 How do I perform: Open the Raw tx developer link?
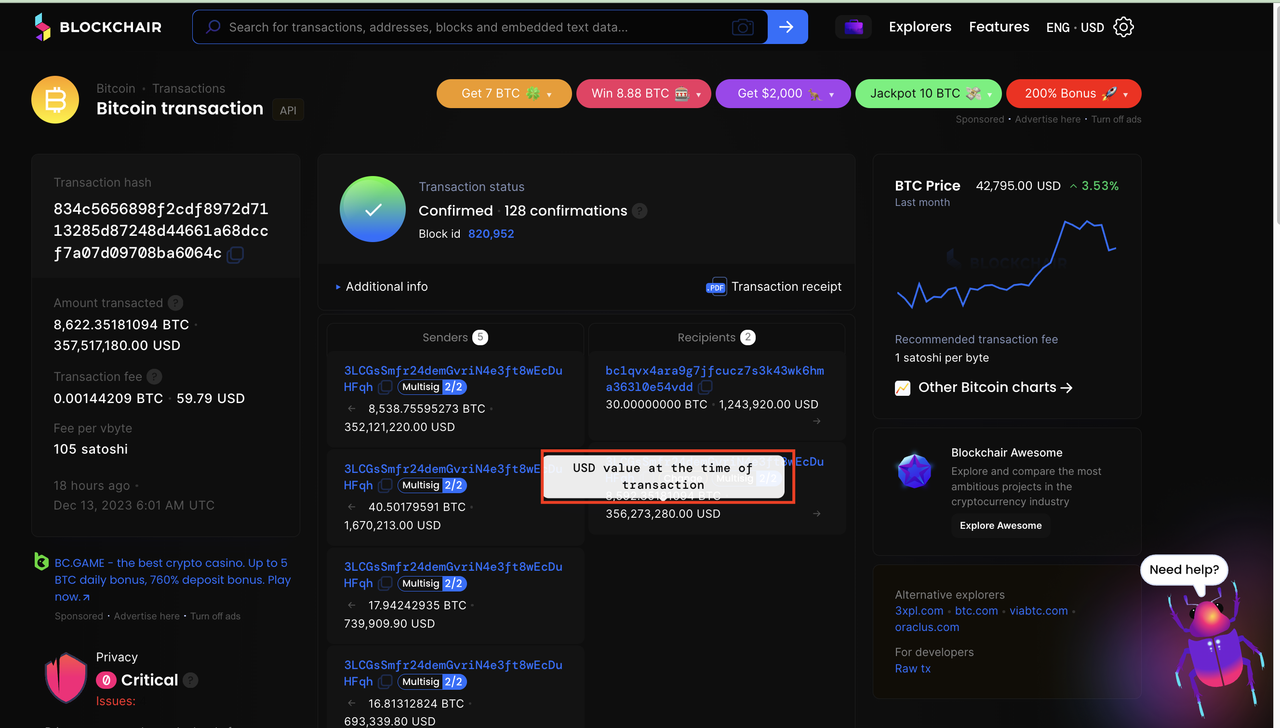912,669
